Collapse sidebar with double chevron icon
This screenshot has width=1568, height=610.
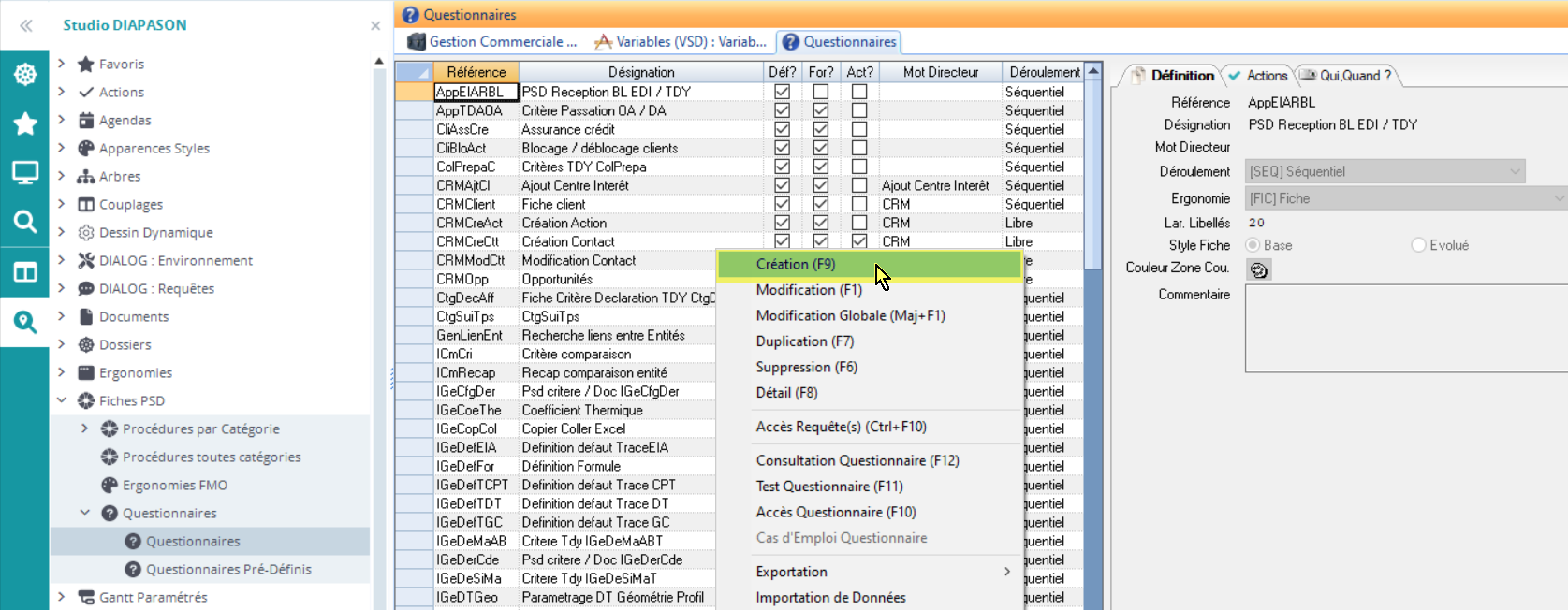[26, 25]
